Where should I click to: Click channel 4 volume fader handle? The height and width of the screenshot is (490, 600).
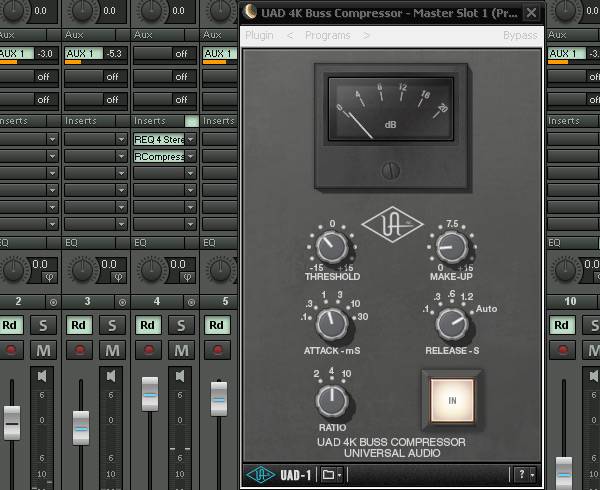coord(150,394)
